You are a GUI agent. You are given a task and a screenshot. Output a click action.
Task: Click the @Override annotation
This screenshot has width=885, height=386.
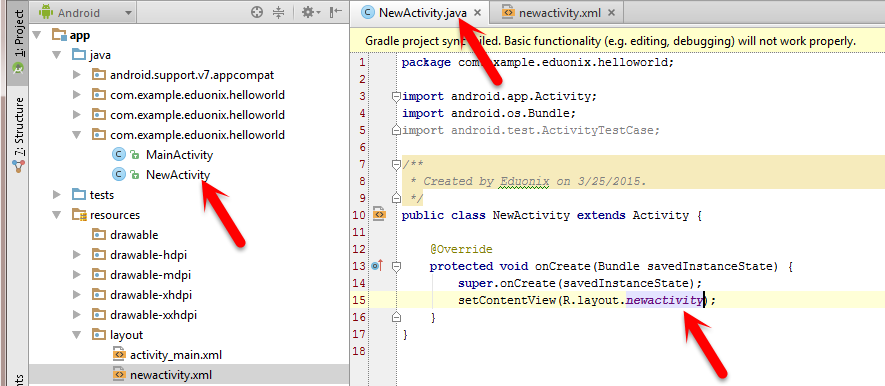(x=461, y=249)
